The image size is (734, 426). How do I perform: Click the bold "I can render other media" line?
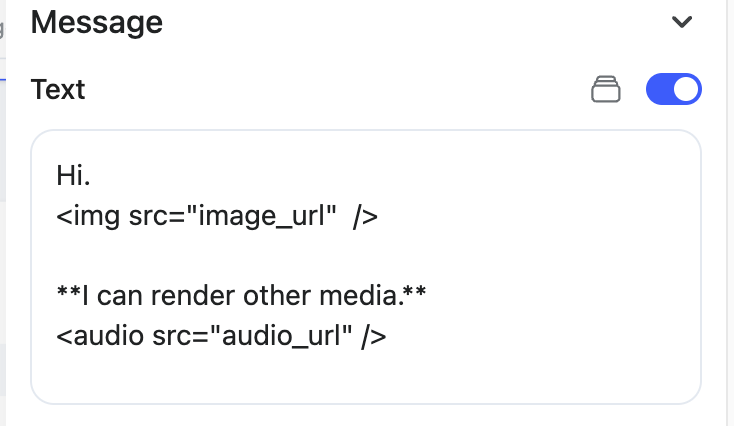242,297
